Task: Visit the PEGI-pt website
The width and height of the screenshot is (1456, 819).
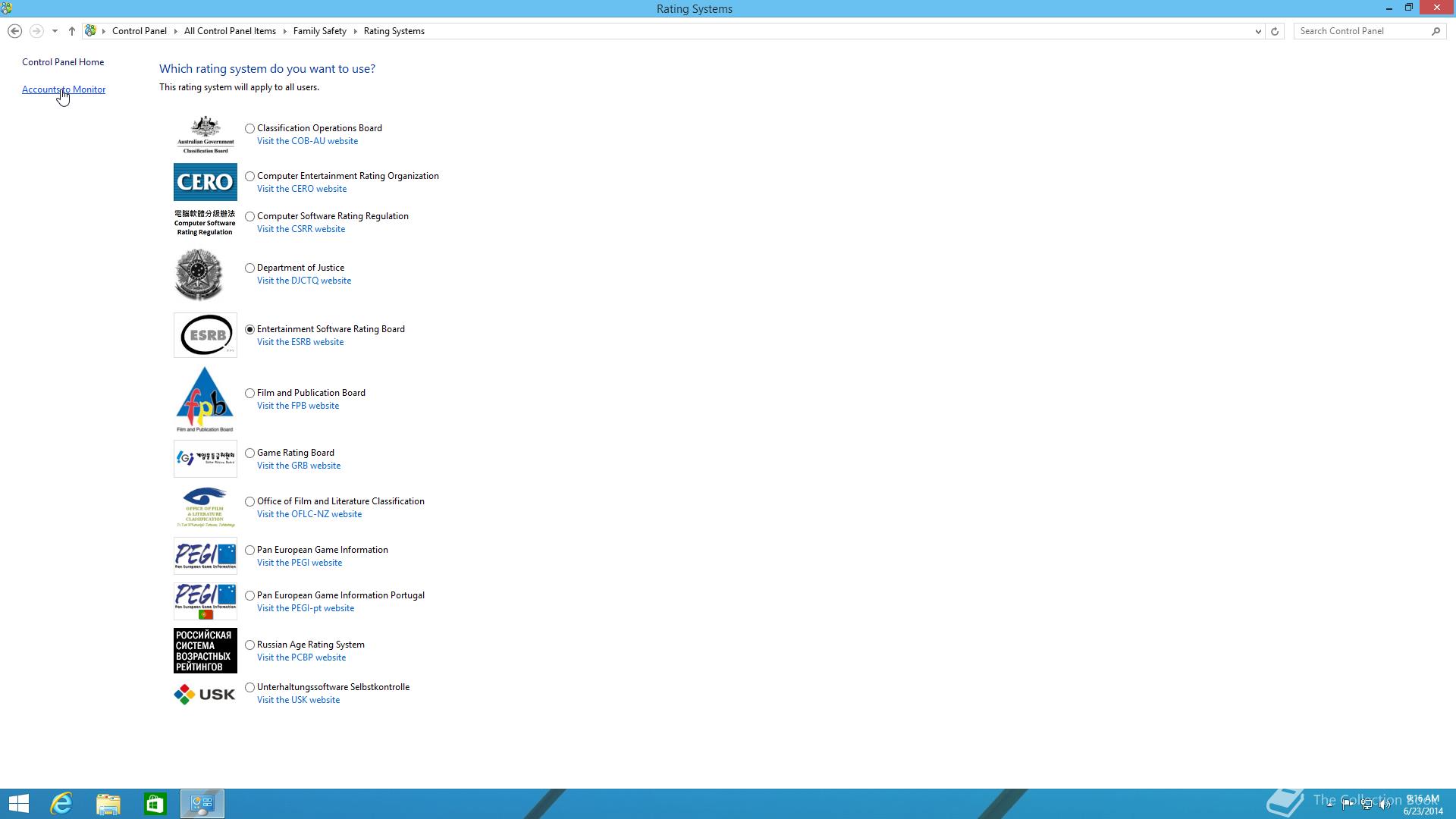Action: (306, 608)
